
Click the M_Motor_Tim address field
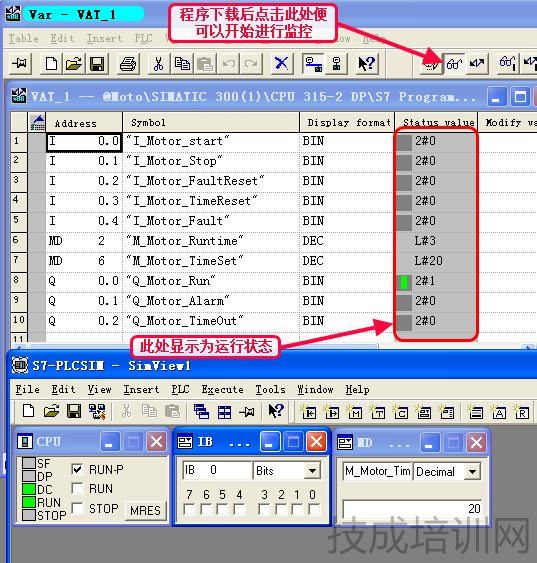pos(377,471)
